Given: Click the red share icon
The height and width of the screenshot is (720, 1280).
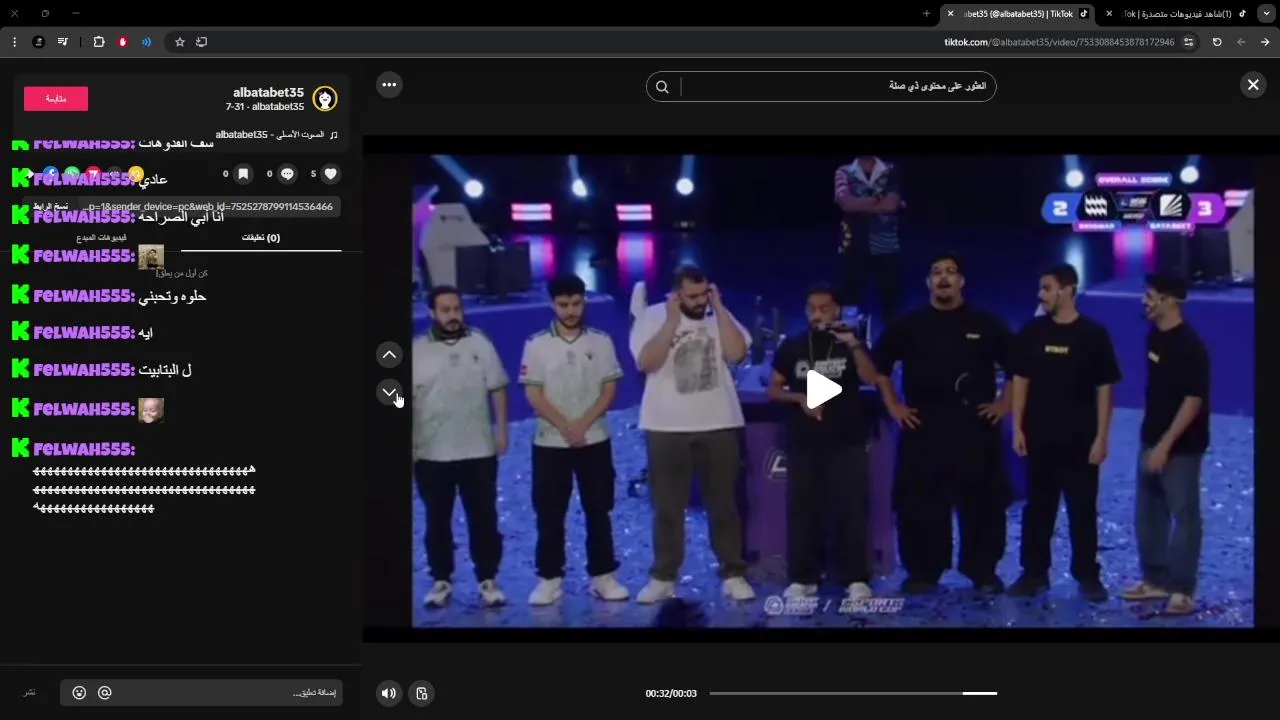Looking at the screenshot, I should (x=93, y=174).
